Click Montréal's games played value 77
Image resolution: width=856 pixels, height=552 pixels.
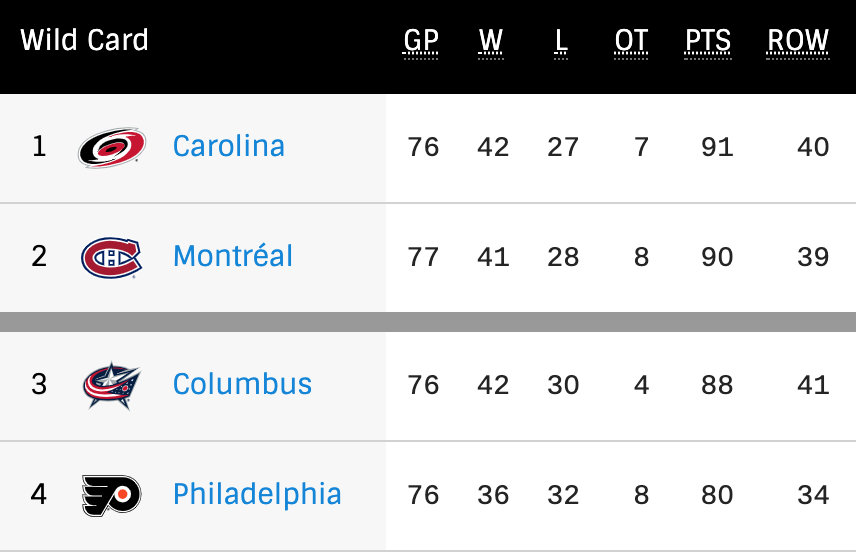(x=423, y=257)
